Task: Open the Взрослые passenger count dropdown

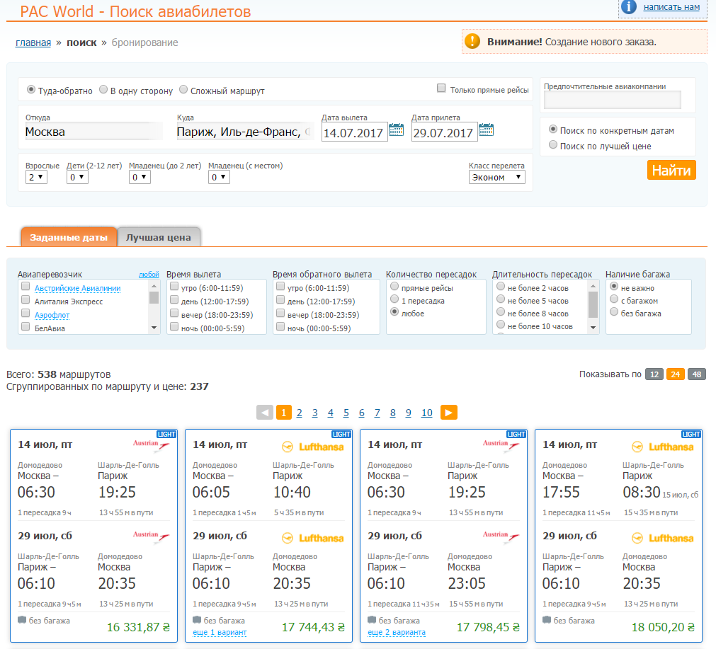Action: (36, 177)
